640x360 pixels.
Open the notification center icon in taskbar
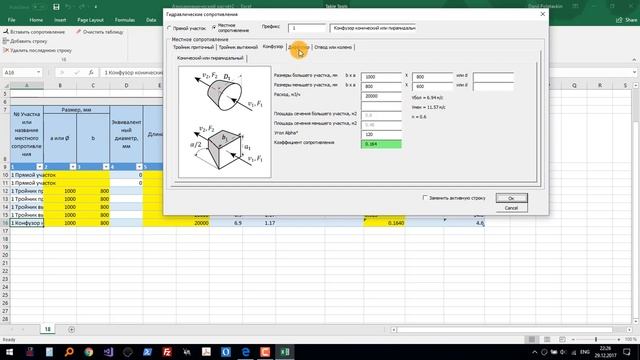click(x=627, y=352)
